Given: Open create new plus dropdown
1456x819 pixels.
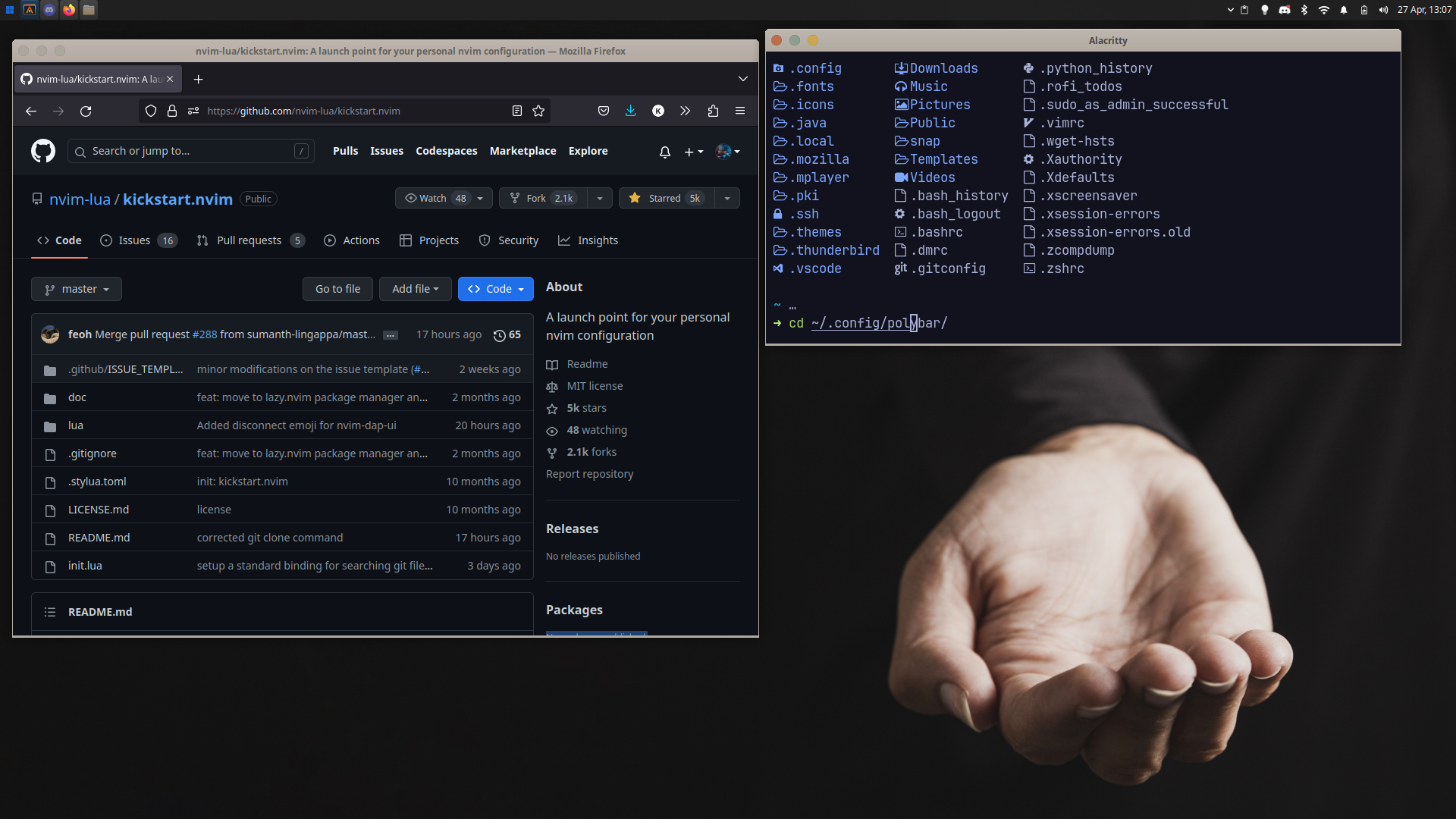Looking at the screenshot, I should pos(693,152).
